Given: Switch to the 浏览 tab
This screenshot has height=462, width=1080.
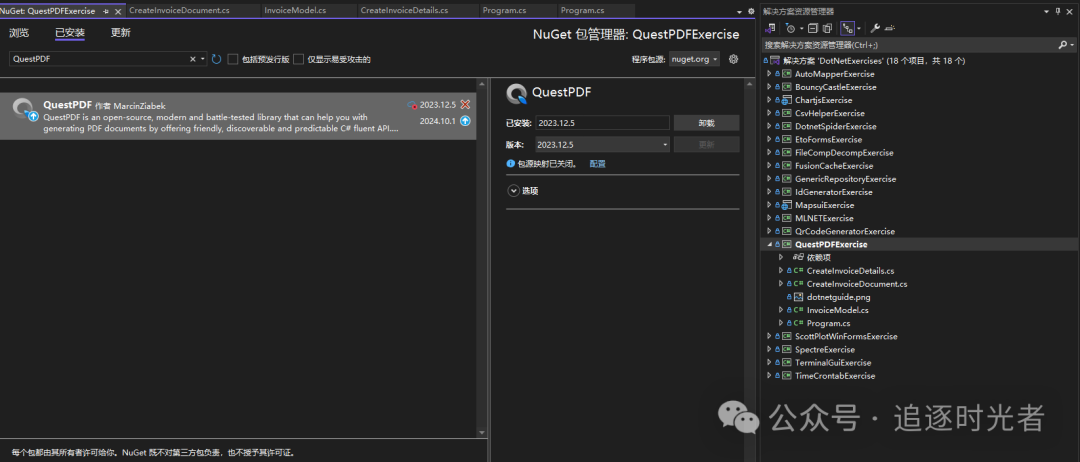Looking at the screenshot, I should click(19, 33).
